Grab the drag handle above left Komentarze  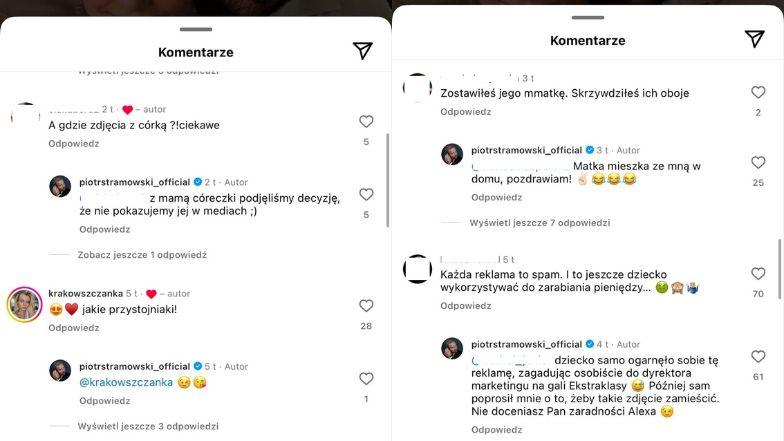tap(196, 28)
